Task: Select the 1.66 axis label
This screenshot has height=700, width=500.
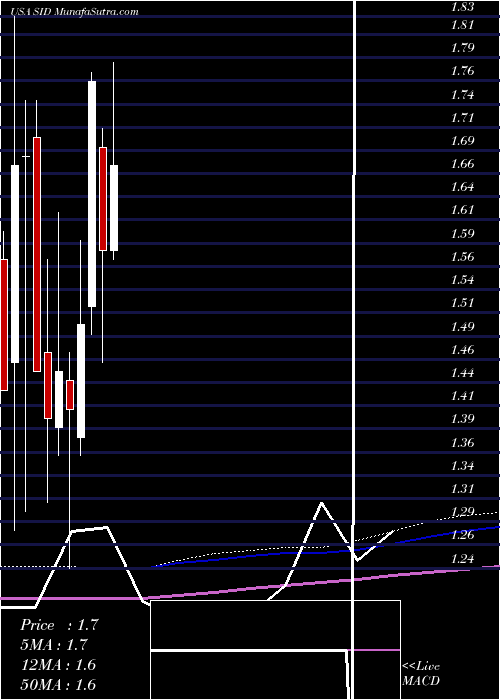Action: [x=463, y=164]
